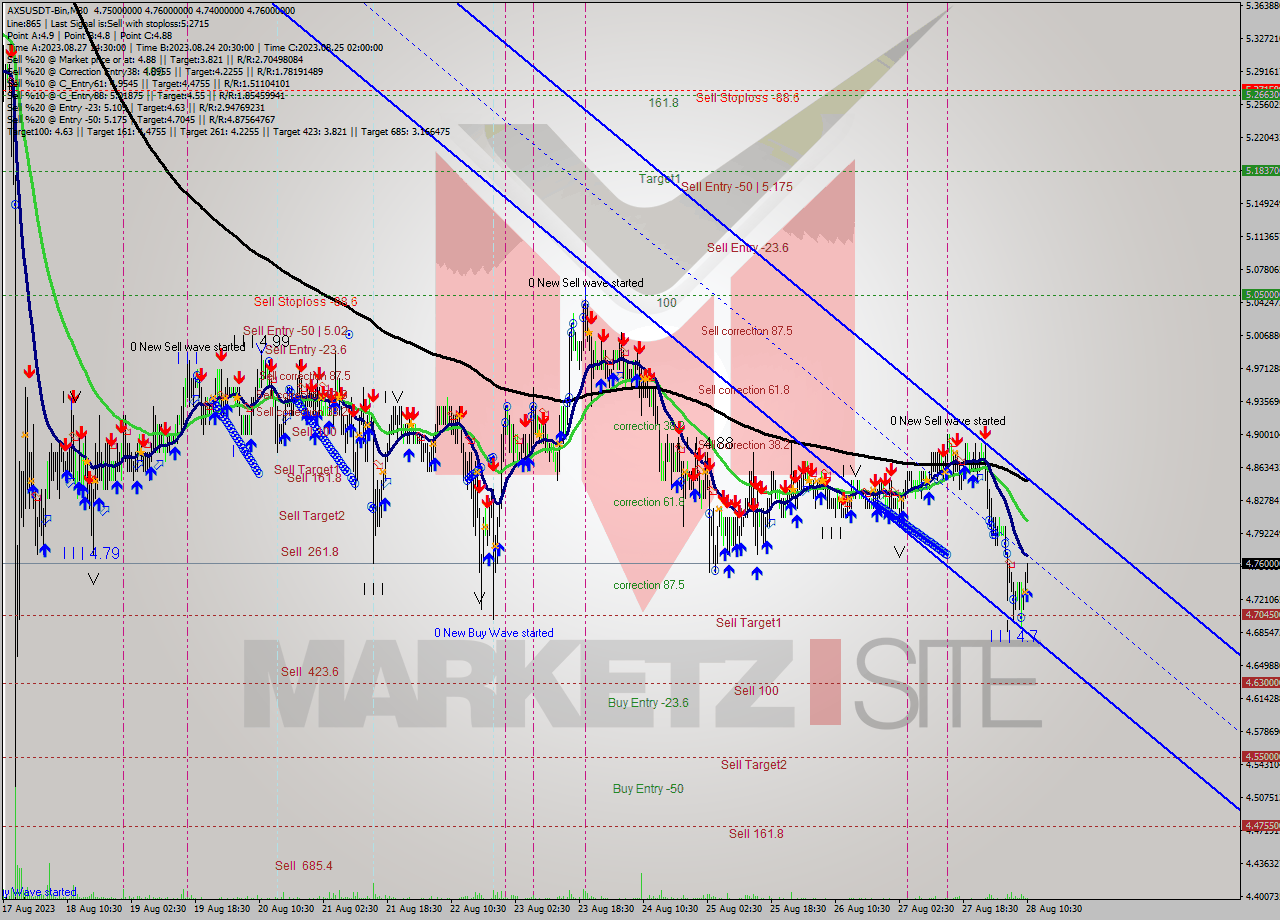
Task: Click the green '161.8' Fibonacci label
Action: pos(663,102)
